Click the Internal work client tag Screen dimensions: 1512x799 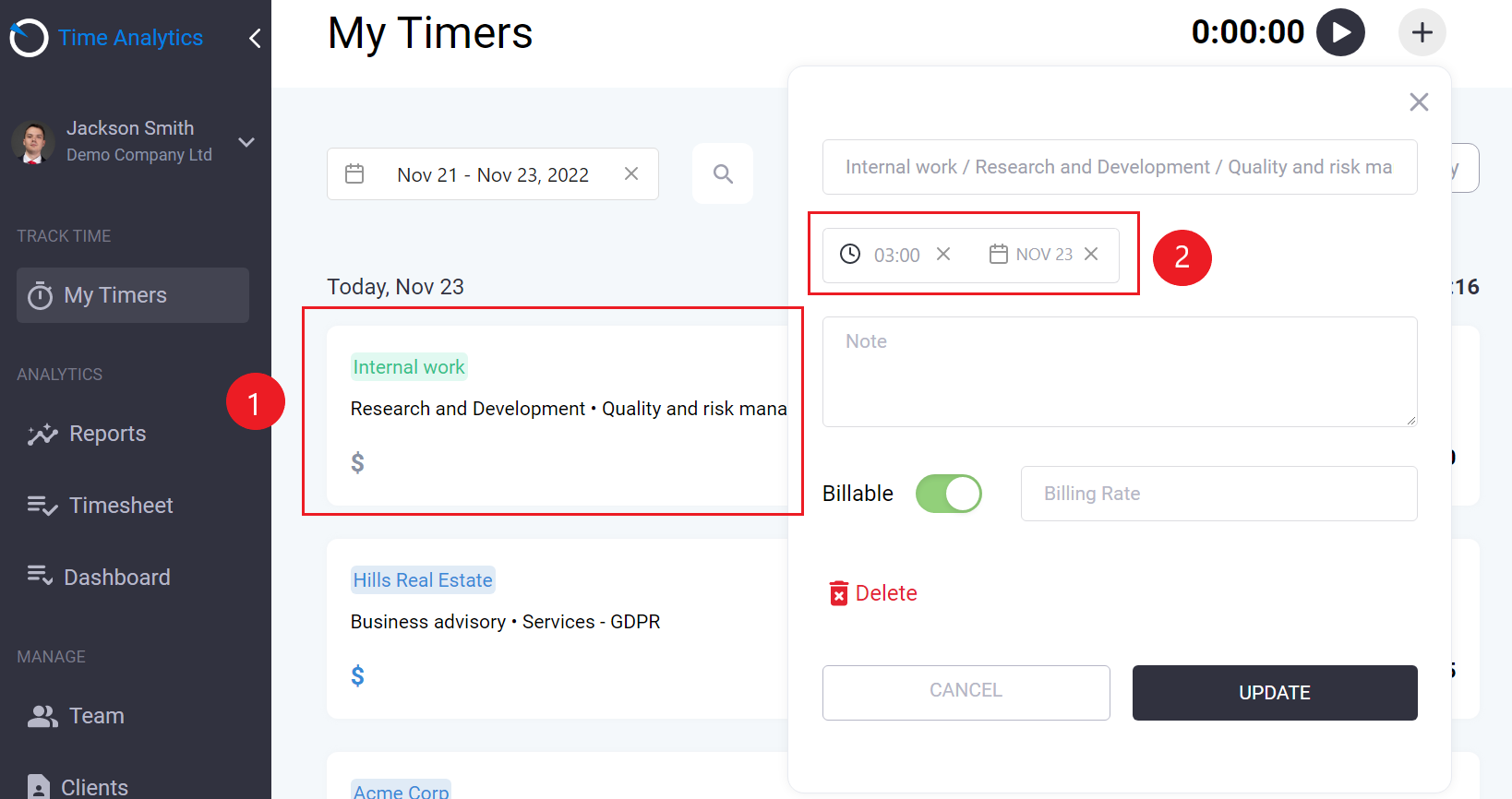coord(409,367)
